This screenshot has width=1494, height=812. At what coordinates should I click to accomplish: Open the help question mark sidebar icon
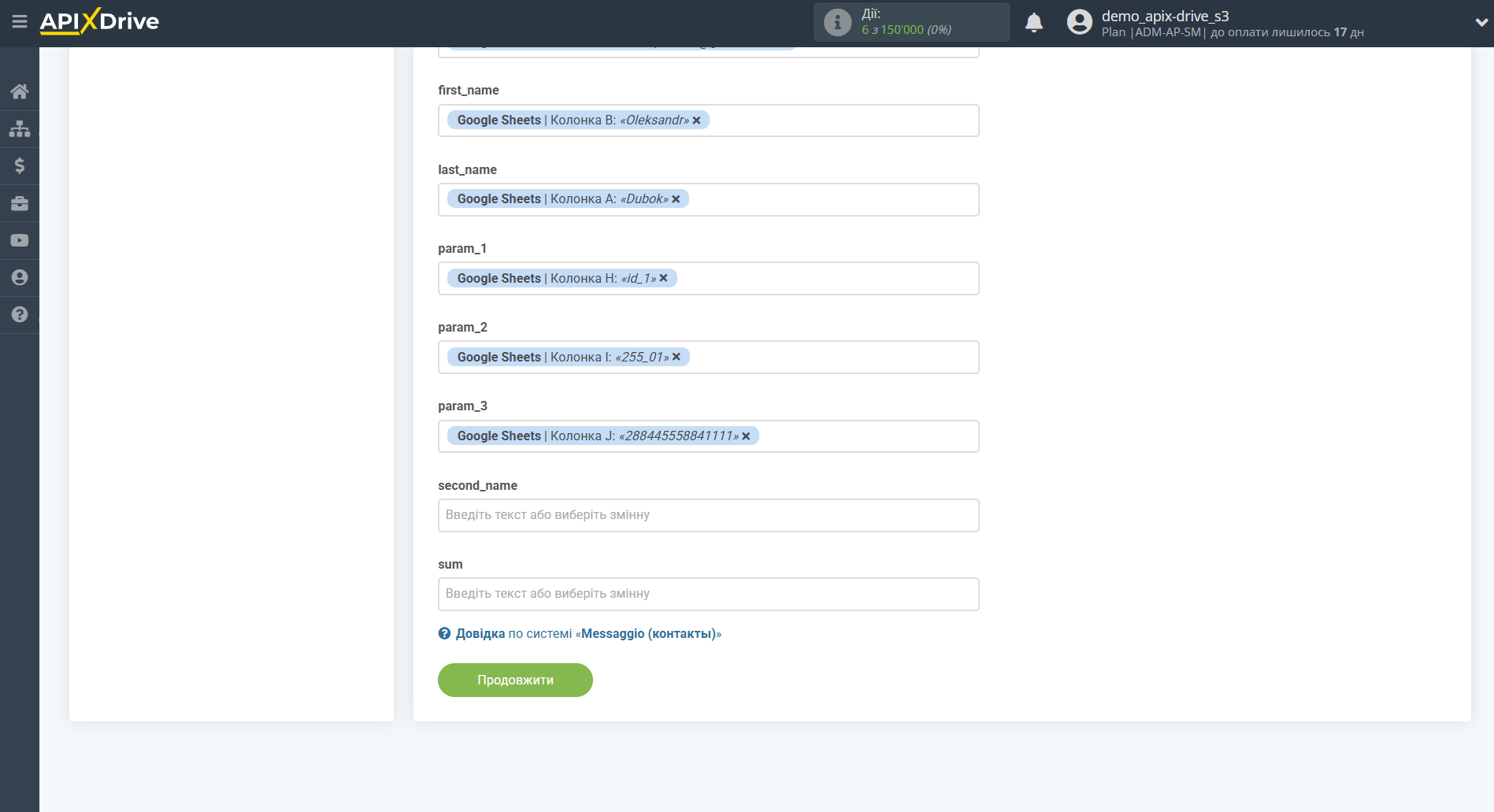[x=20, y=314]
